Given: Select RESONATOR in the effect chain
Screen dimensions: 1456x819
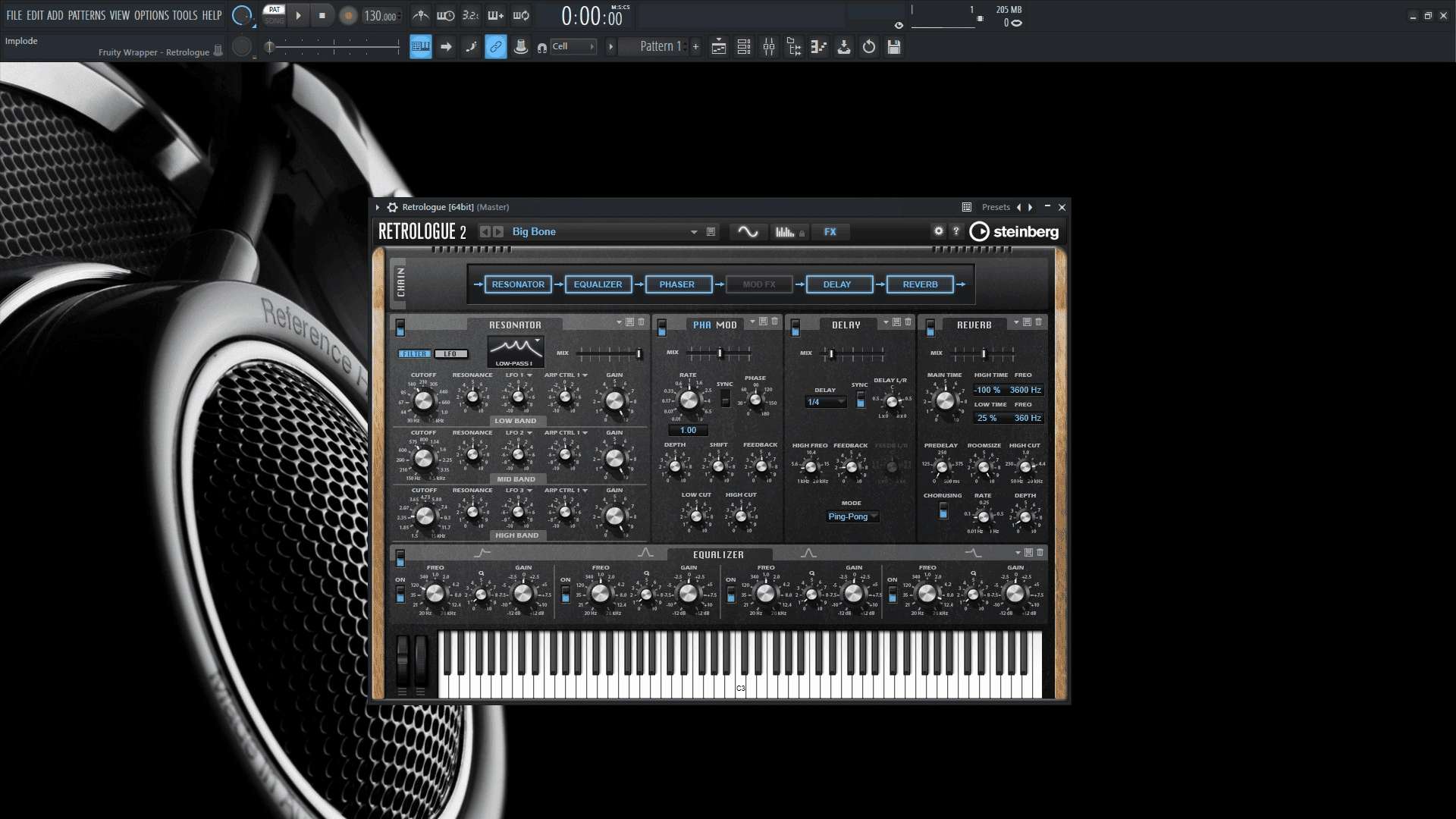Looking at the screenshot, I should pos(518,284).
